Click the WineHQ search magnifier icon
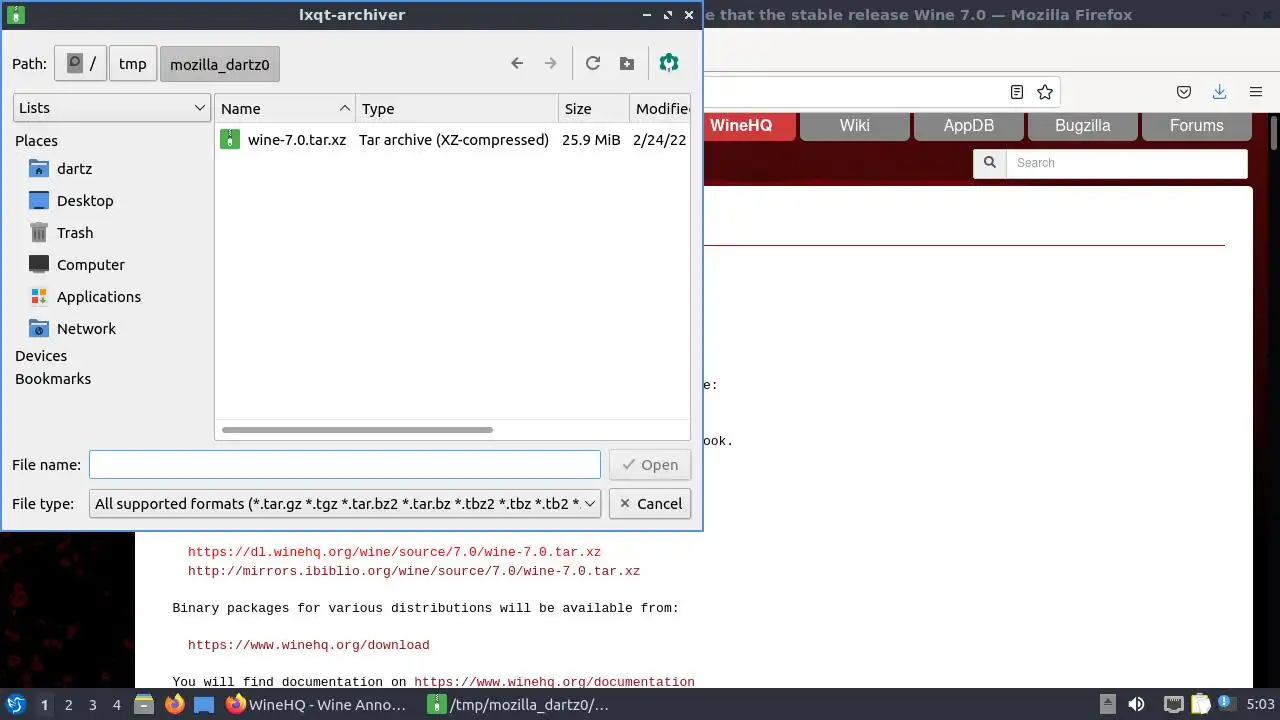Viewport: 1280px width, 720px height. 990,163
